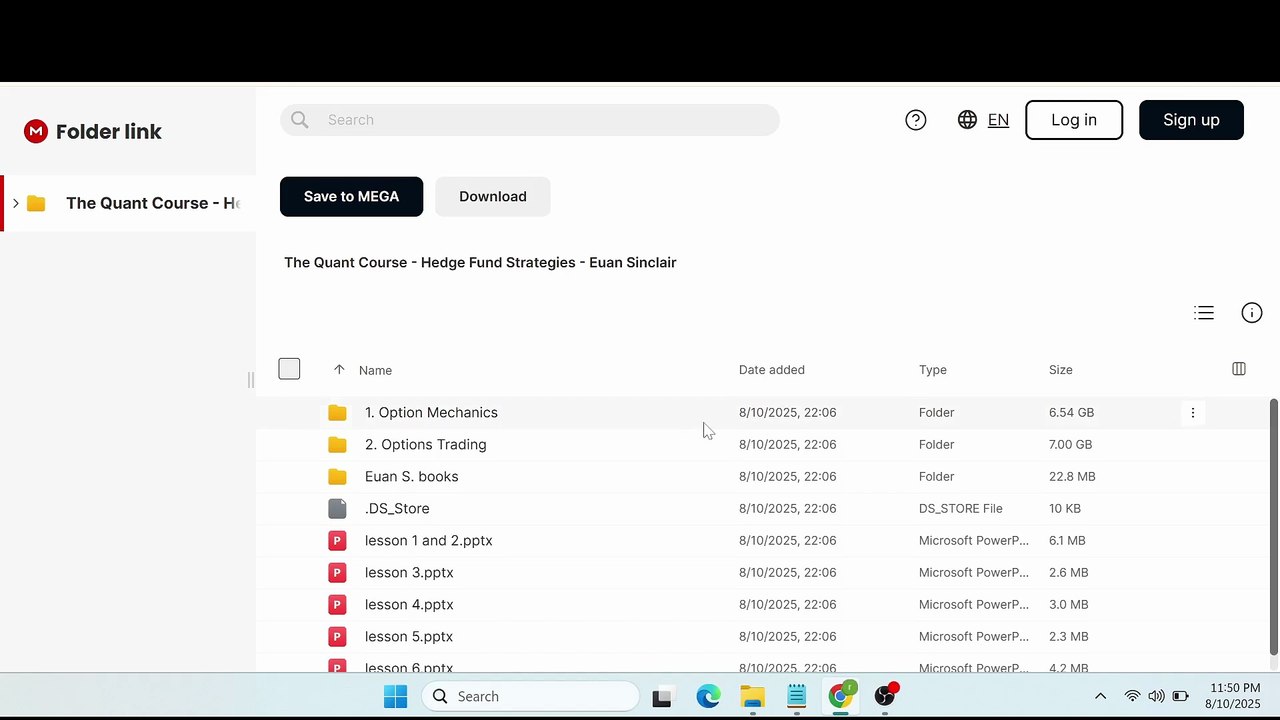Sort files by the Type column header
This screenshot has width=1280, height=720.
[933, 370]
